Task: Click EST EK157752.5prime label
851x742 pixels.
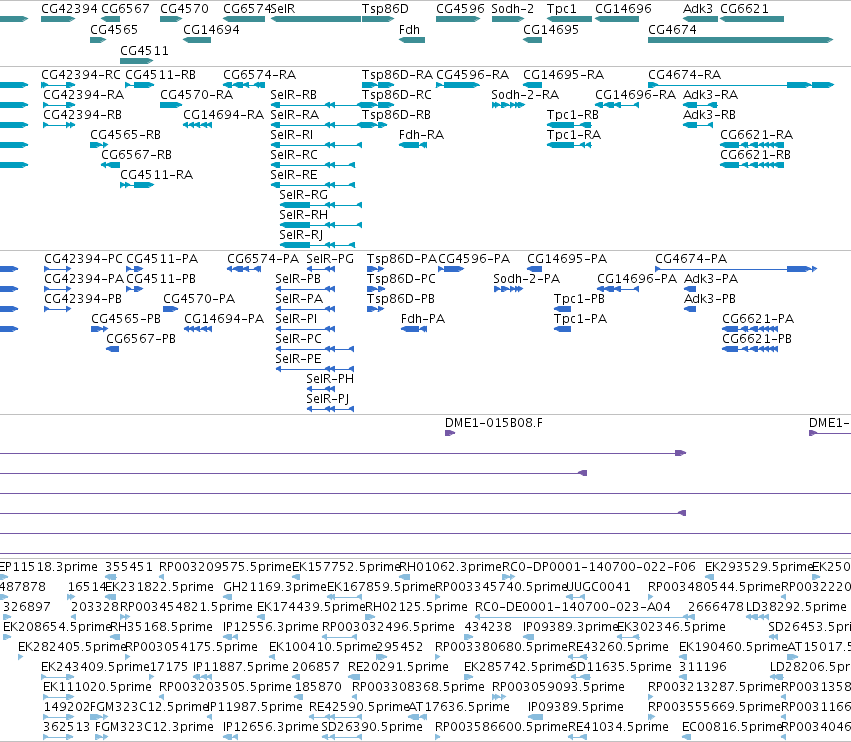Action: [346, 567]
